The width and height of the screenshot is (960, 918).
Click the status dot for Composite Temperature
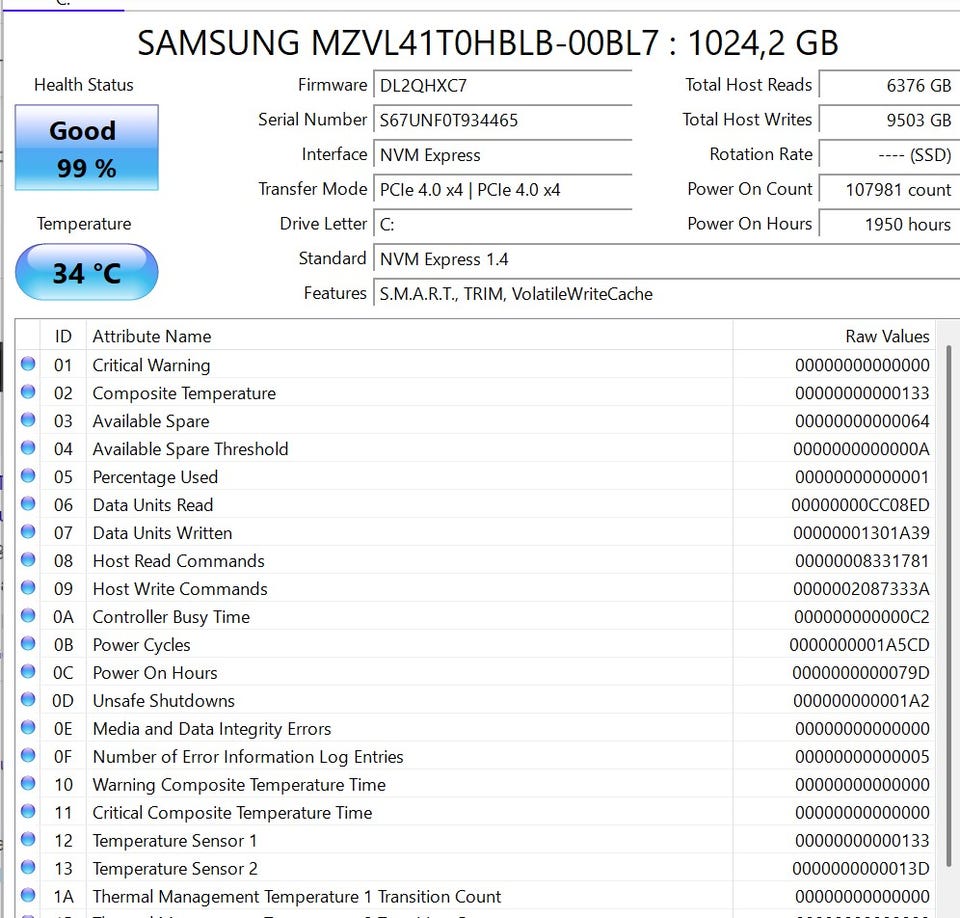click(28, 392)
